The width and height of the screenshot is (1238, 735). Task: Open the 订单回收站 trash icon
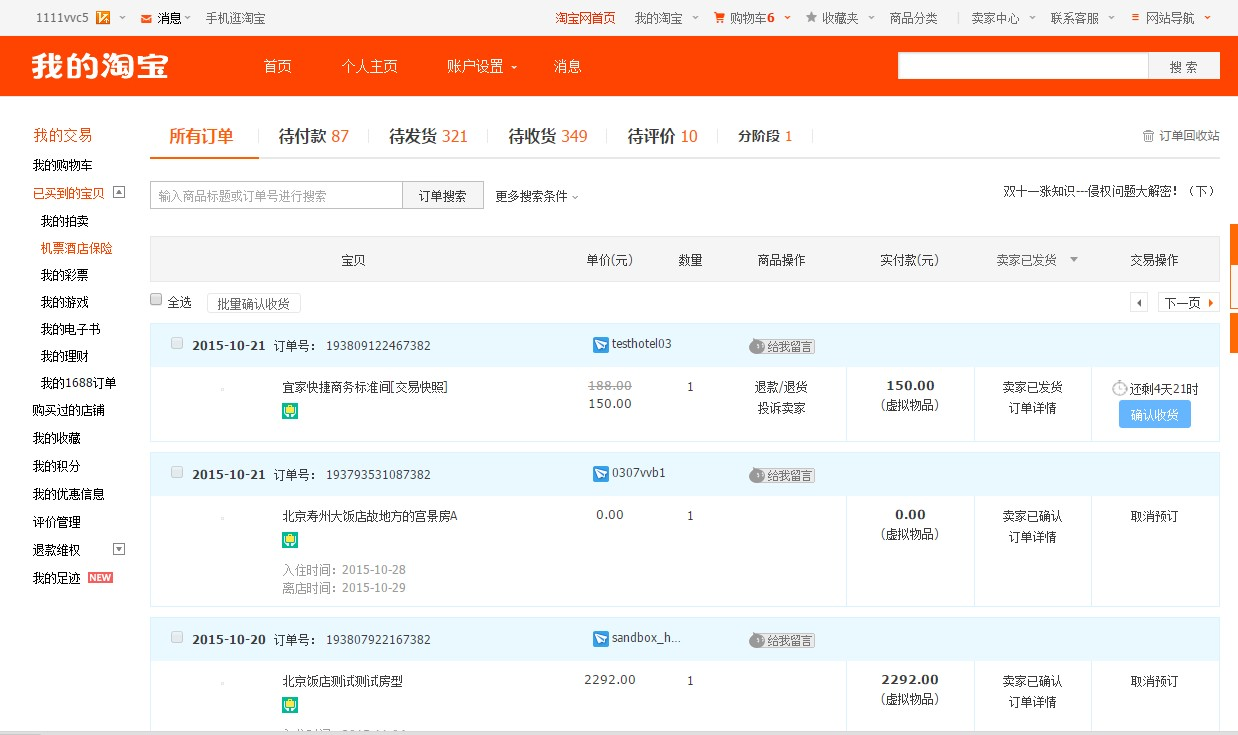[x=1148, y=136]
